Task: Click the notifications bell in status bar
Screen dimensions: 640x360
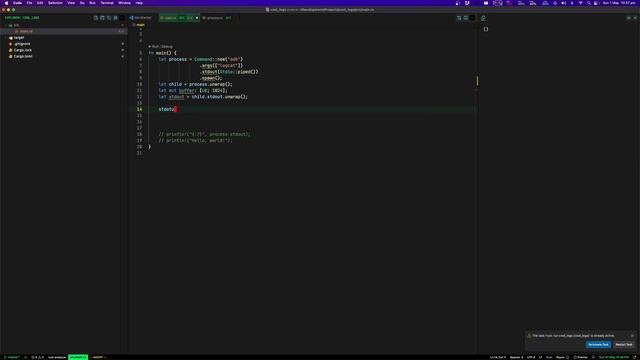Action: 635,358
